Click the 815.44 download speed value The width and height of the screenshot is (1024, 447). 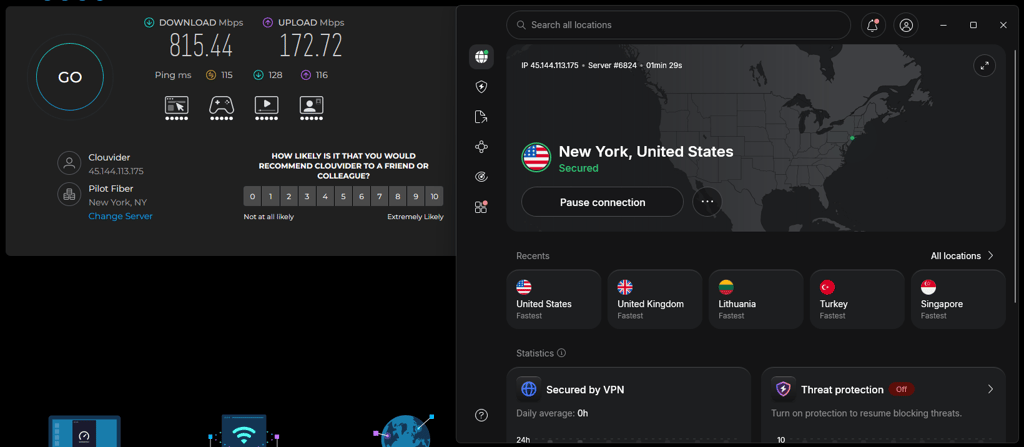(201, 46)
